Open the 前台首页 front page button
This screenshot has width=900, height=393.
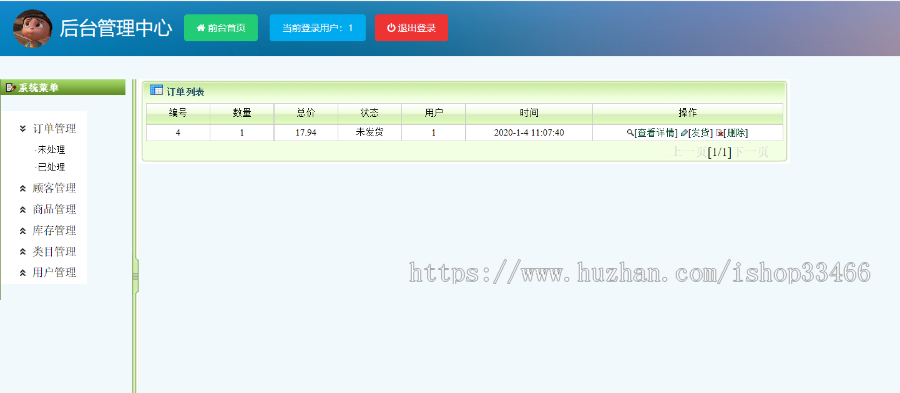click(221, 28)
